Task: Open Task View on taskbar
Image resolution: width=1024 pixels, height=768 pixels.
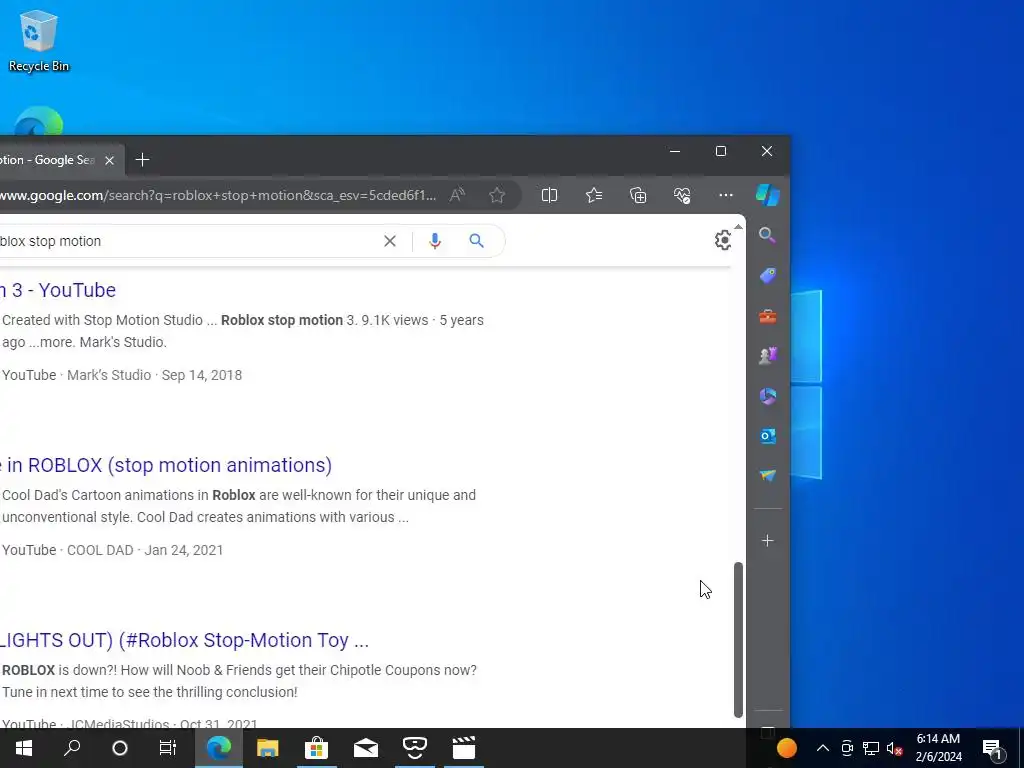Action: pyautogui.click(x=168, y=748)
